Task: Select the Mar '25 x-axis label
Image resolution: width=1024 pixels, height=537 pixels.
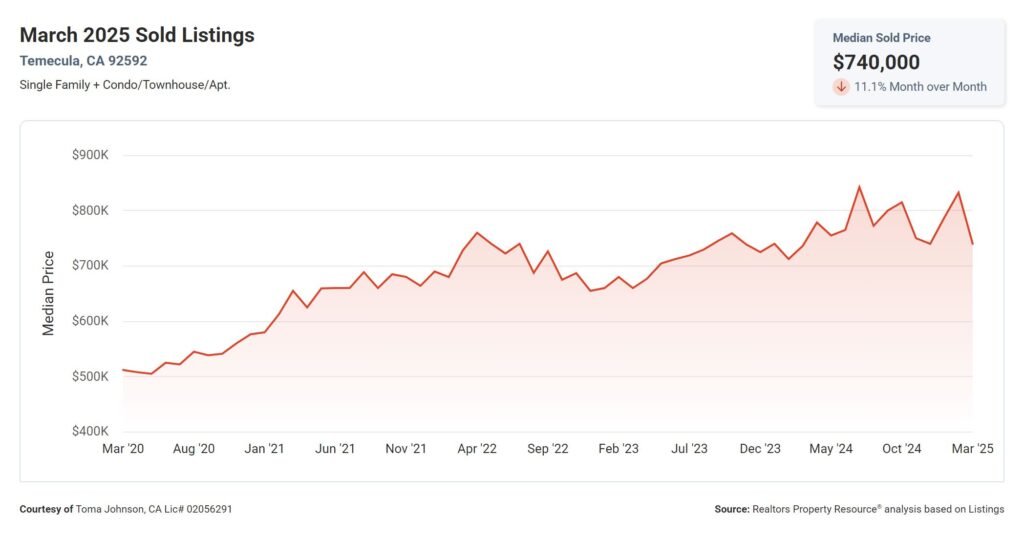Action: click(x=971, y=449)
